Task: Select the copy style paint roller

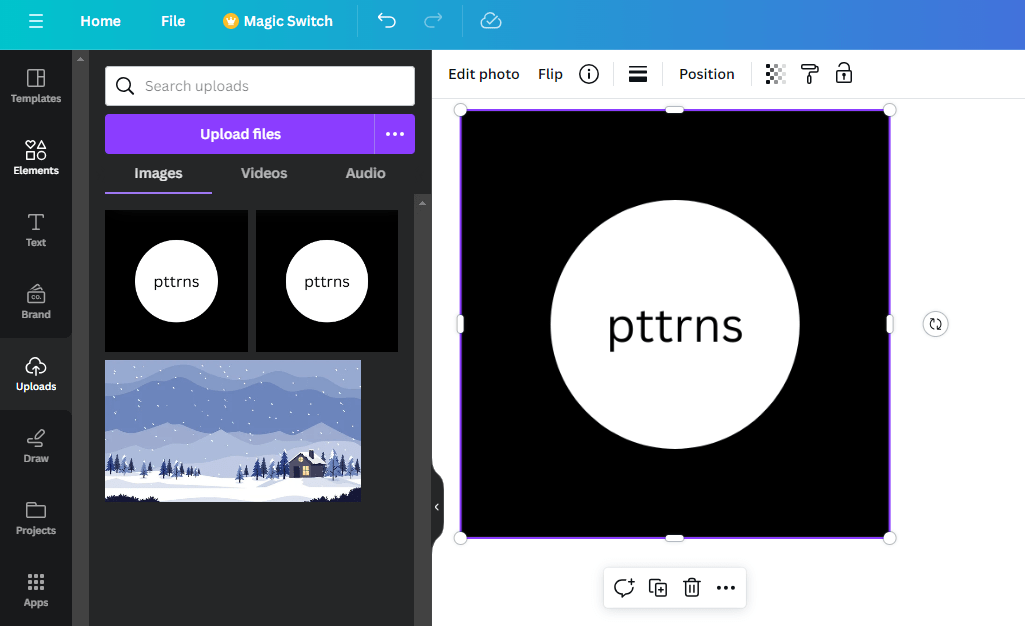Action: tap(809, 73)
